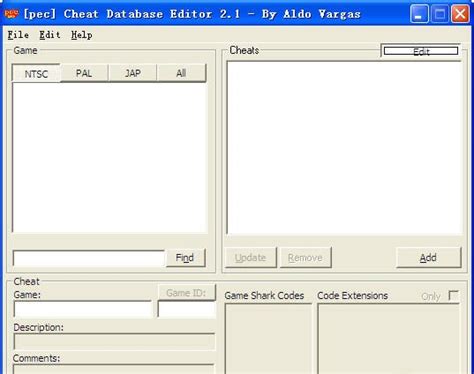The width and height of the screenshot is (474, 374).
Task: Click the Game ID button
Action: (x=186, y=293)
